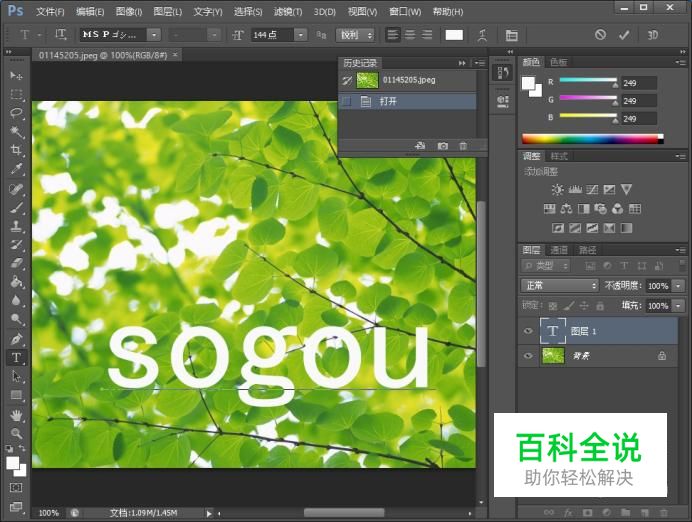
Task: Open the layer filter 类型 dropdown
Action: click(545, 266)
